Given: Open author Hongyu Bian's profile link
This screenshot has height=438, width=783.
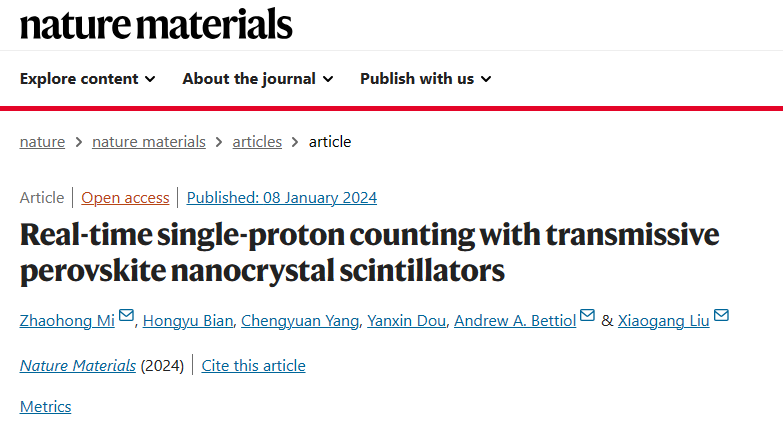Looking at the screenshot, I should click(x=188, y=321).
